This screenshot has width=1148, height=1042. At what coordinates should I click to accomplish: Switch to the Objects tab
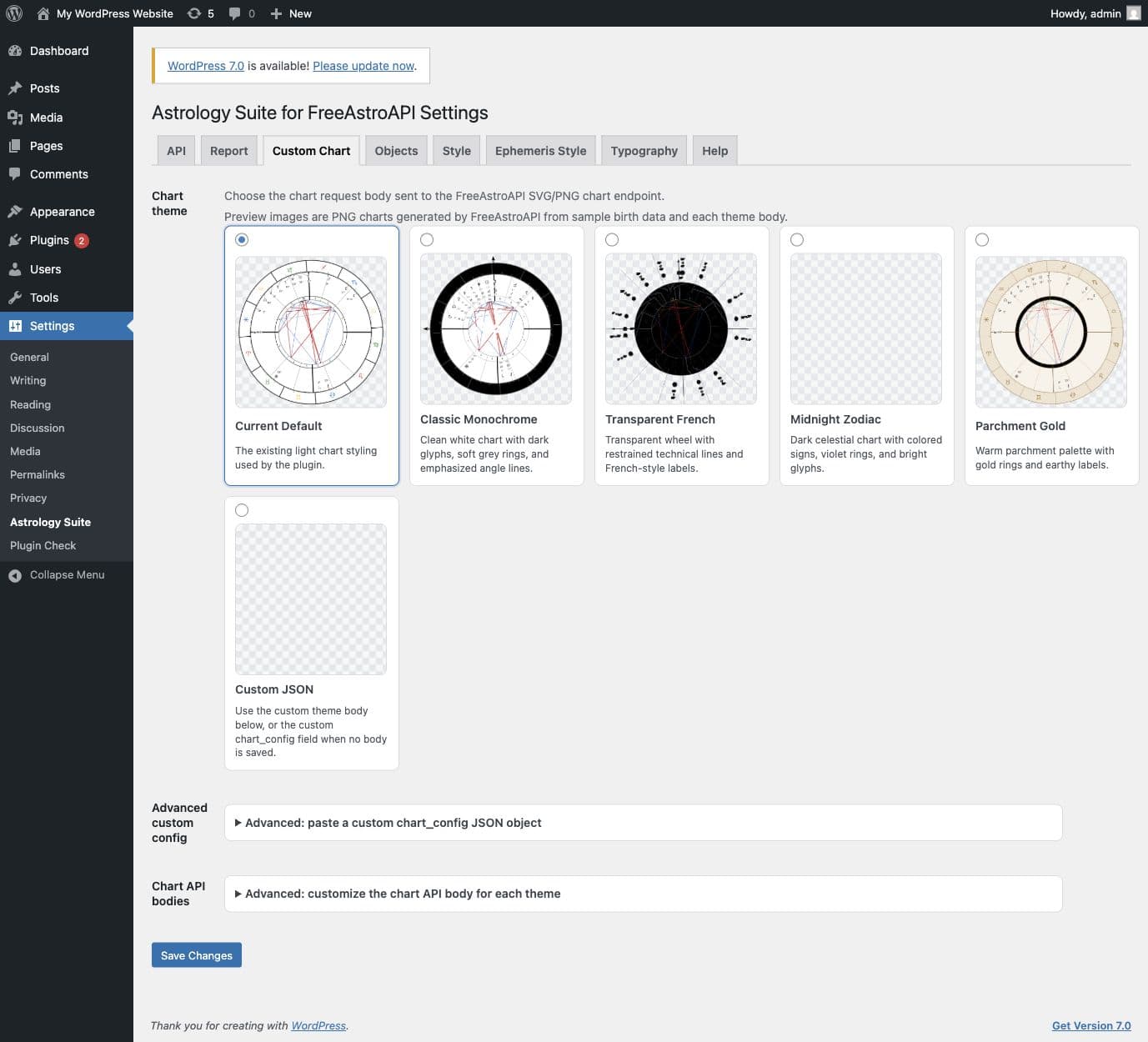[x=396, y=151]
